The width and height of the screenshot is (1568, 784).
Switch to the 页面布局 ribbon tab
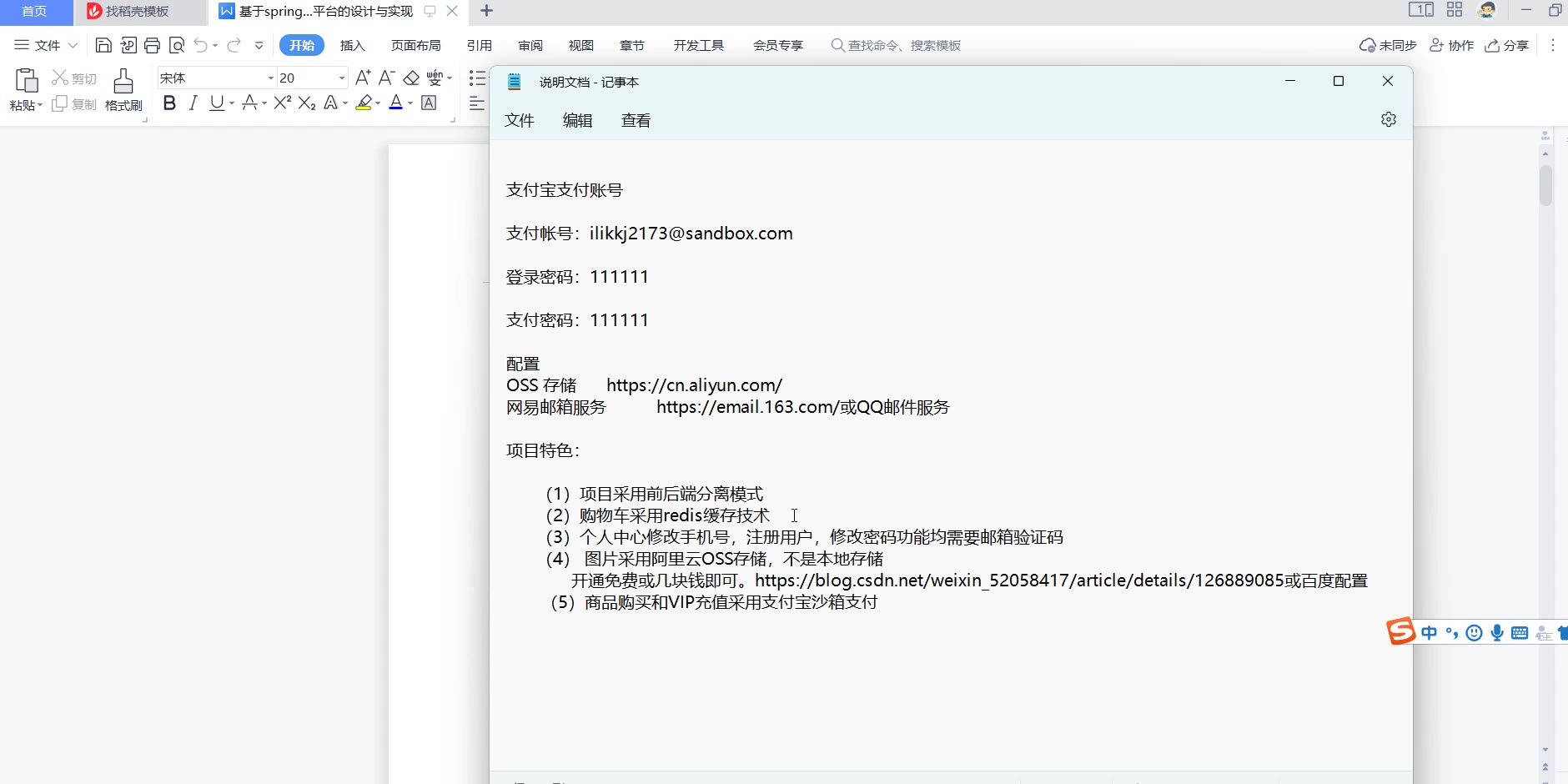[x=416, y=45]
